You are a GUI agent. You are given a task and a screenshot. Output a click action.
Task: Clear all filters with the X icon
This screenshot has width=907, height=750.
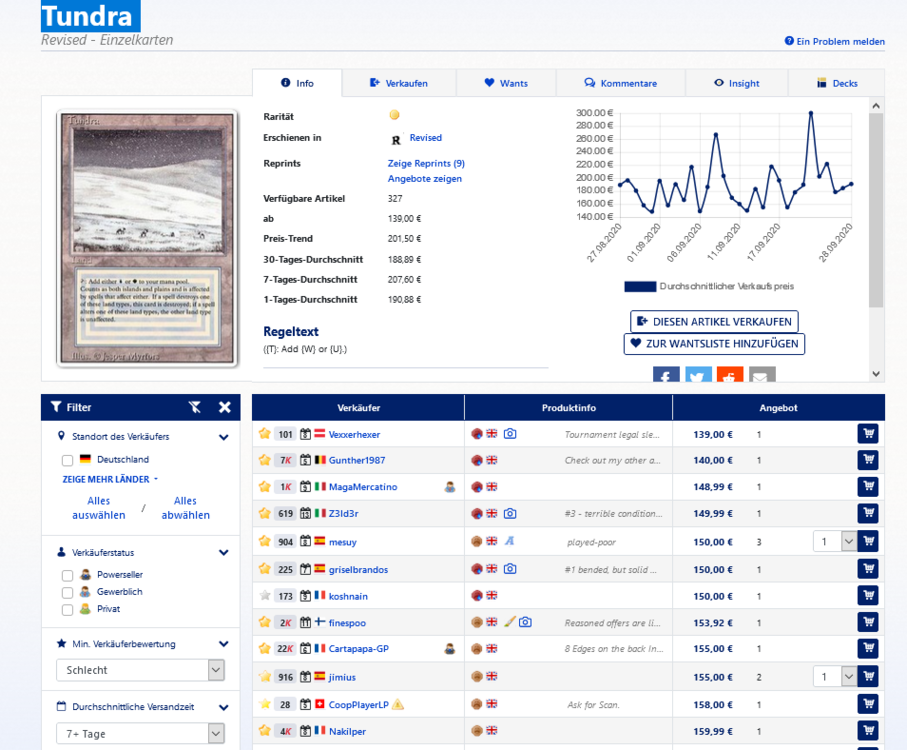coord(225,407)
